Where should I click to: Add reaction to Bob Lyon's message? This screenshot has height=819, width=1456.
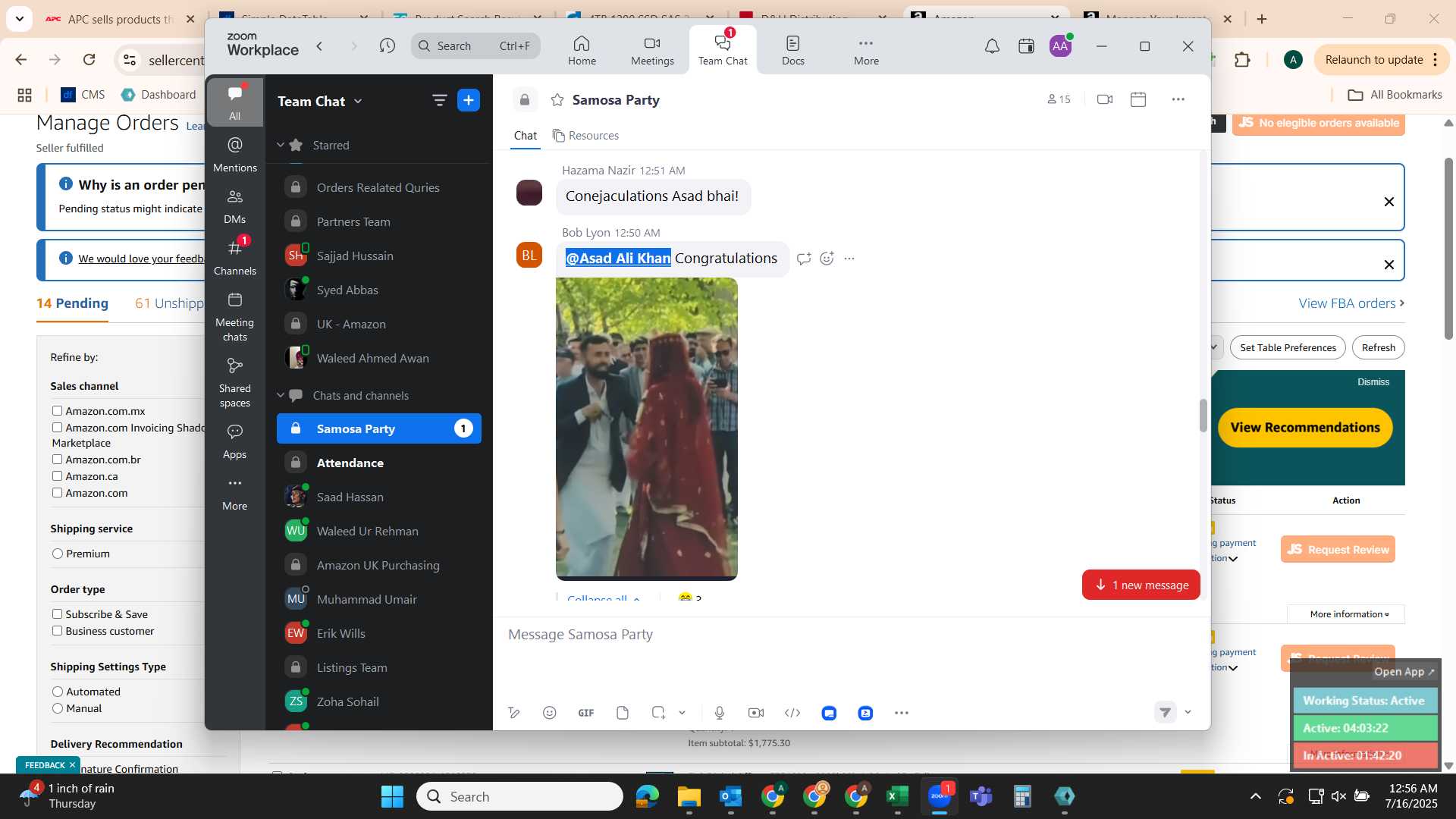click(x=827, y=259)
